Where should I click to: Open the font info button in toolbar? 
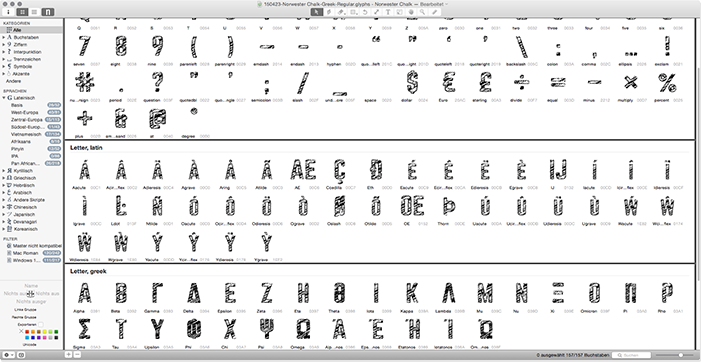tap(9, 12)
